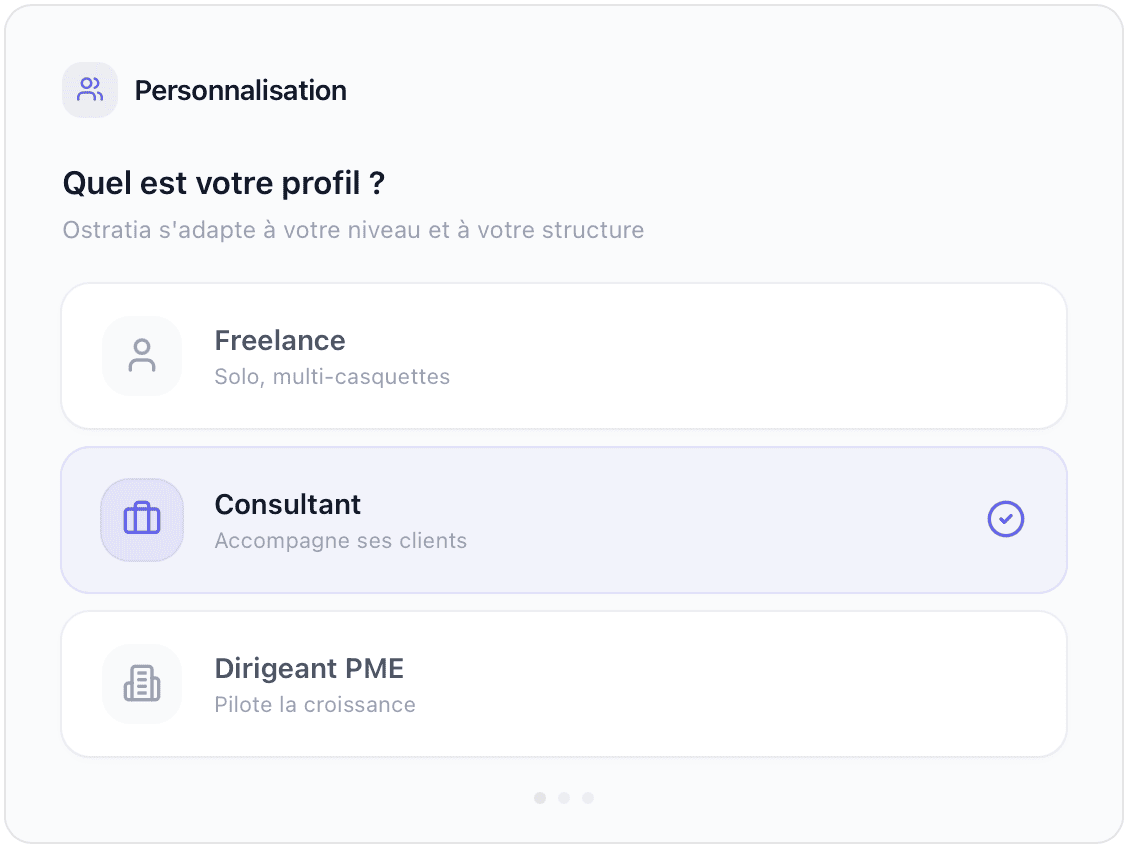
Task: Select the Freelance profile label
Action: click(280, 341)
